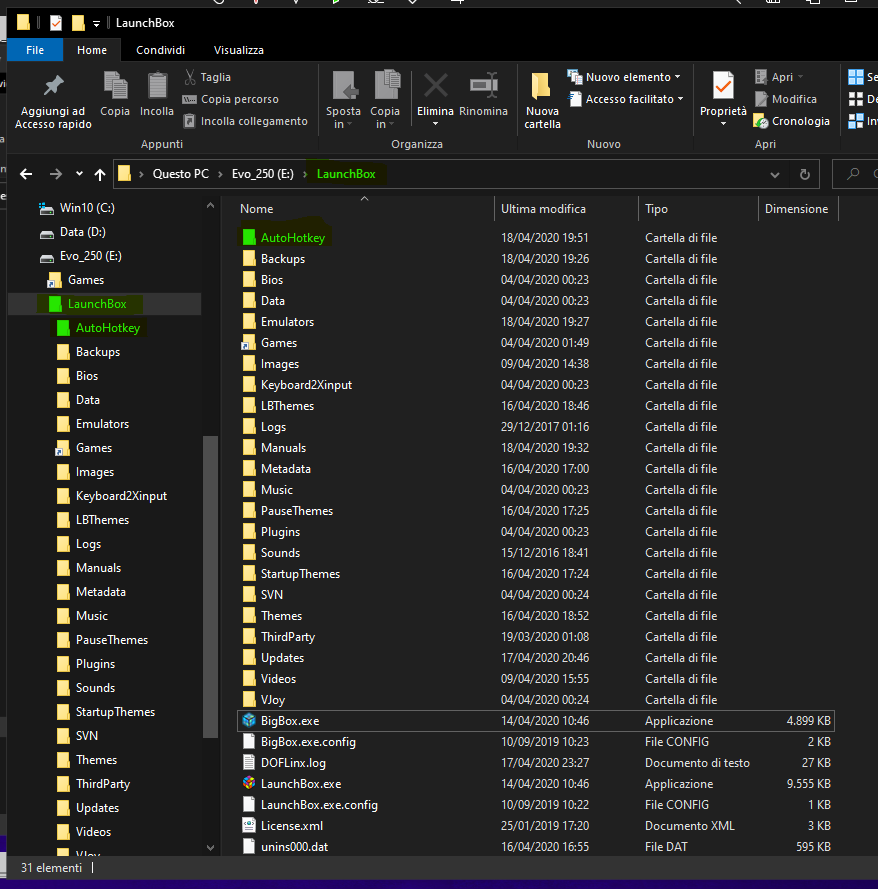Select LaunchBox folder in navigation tree
Image resolution: width=878 pixels, height=889 pixels.
tap(96, 304)
